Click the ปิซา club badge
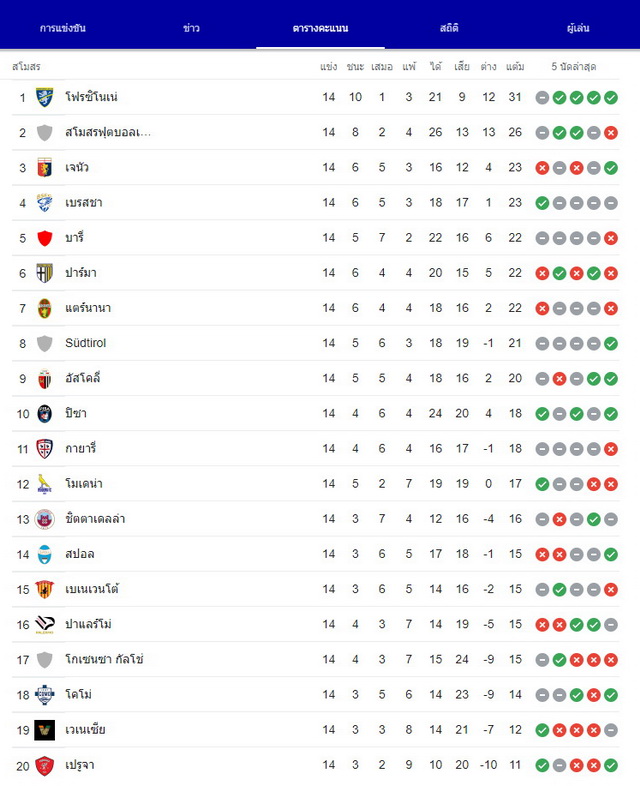 click(x=45, y=414)
